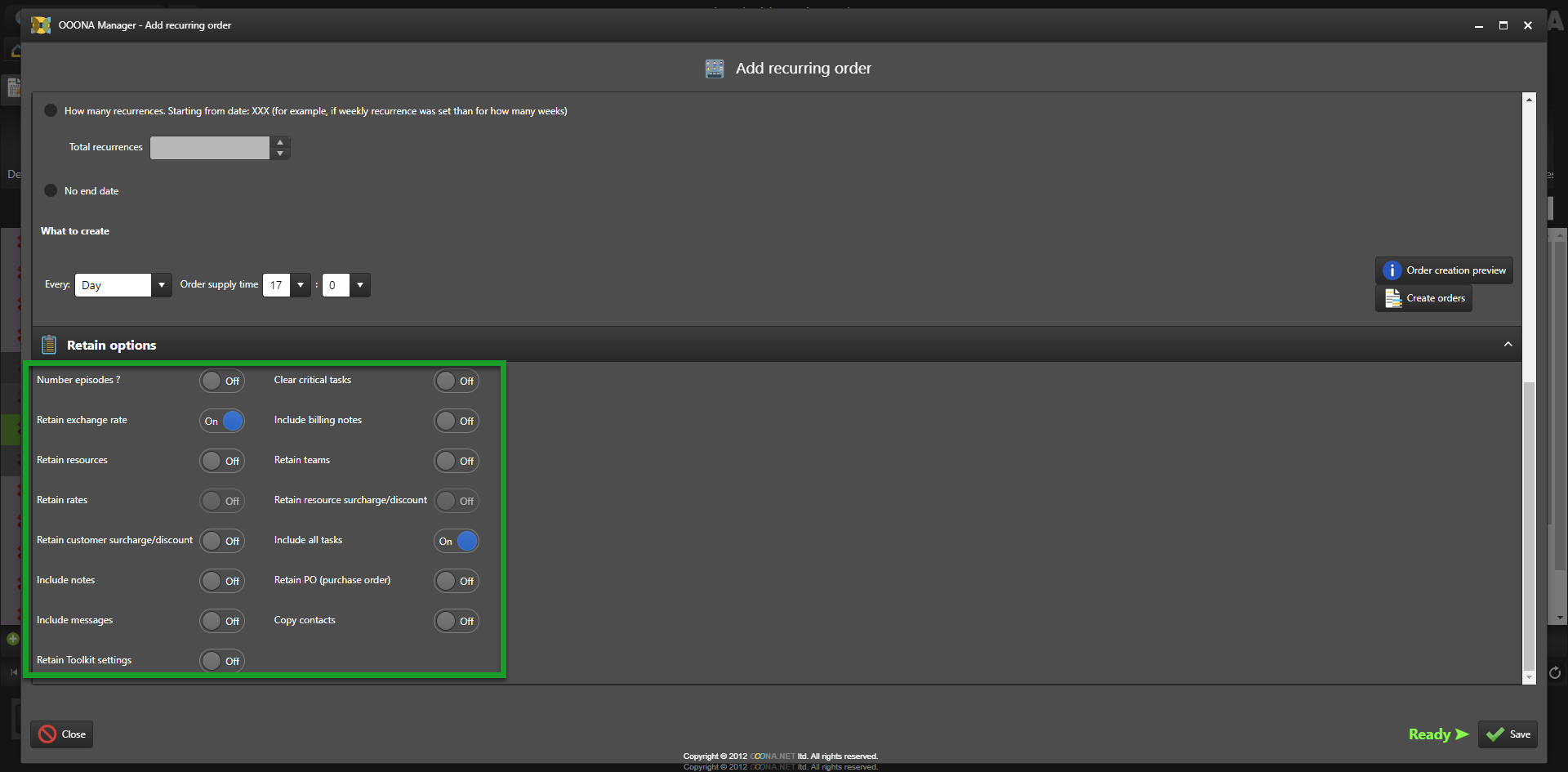
Task: Click inside the Total recurrences input field
Action: tap(209, 148)
